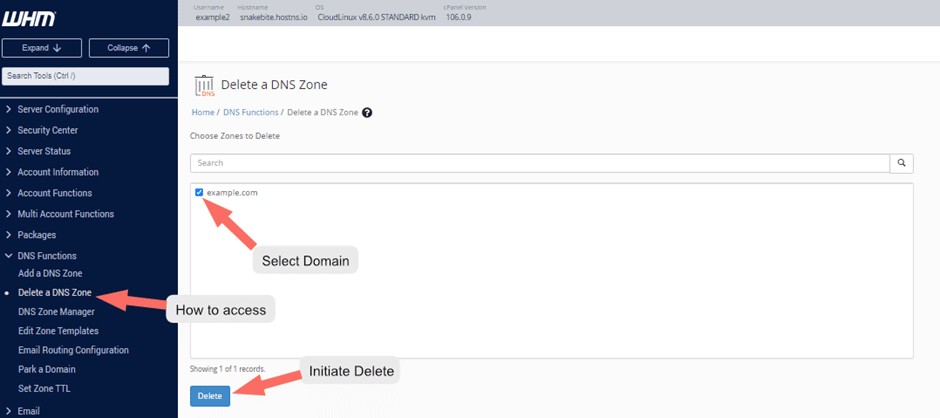
Task: Click username example2 text
Action: 213,17
